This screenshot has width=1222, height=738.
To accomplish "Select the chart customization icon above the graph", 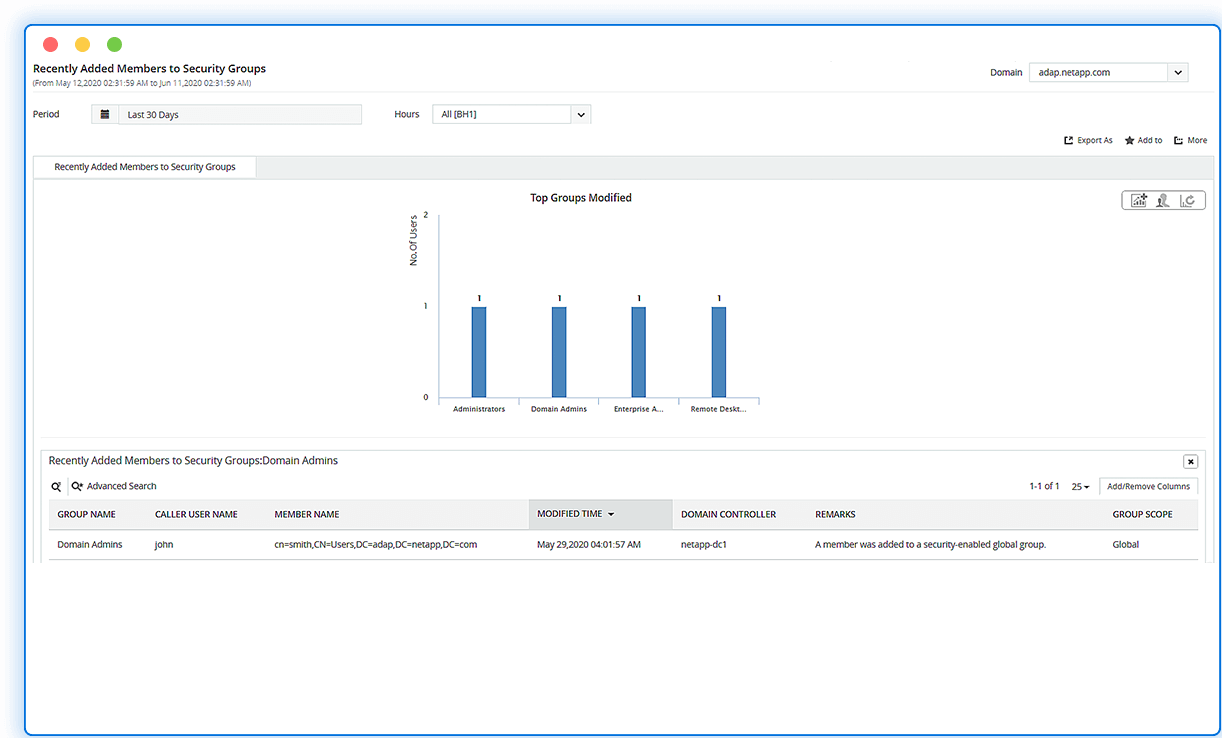I will pyautogui.click(x=1138, y=200).
